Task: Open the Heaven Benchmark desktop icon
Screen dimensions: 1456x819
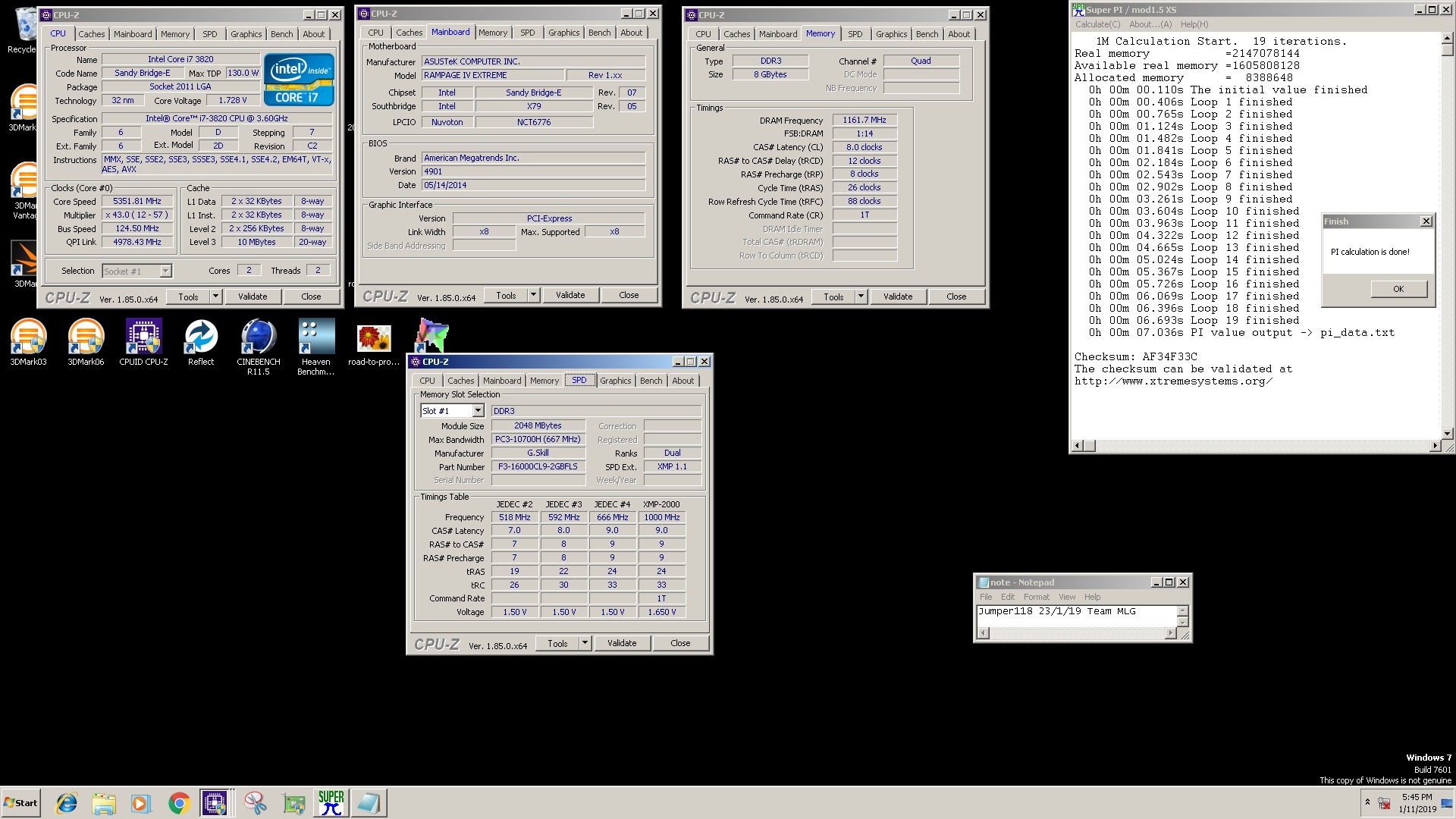Action: coord(316,347)
